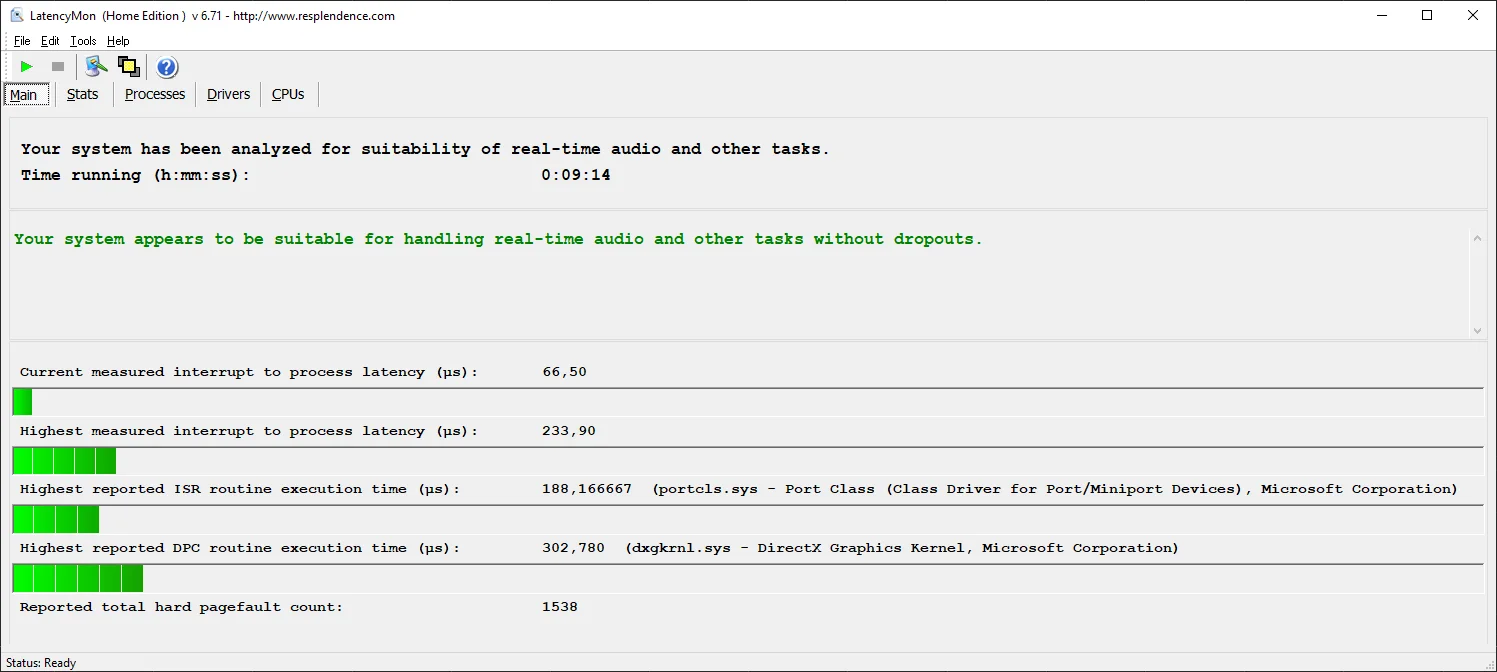Viewport: 1497px width, 672px height.
Task: Click the portcls.sys driver description text
Action: [x=1055, y=489]
